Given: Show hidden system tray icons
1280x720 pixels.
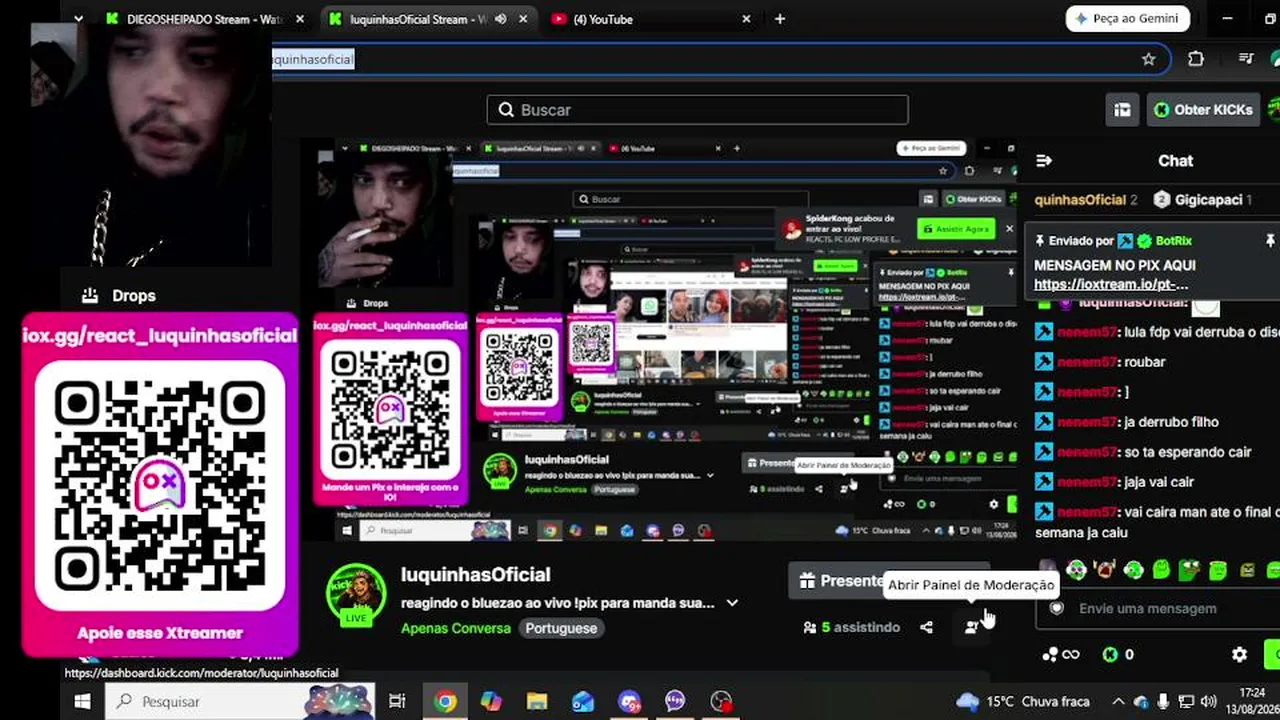Looking at the screenshot, I should pos(1118,701).
